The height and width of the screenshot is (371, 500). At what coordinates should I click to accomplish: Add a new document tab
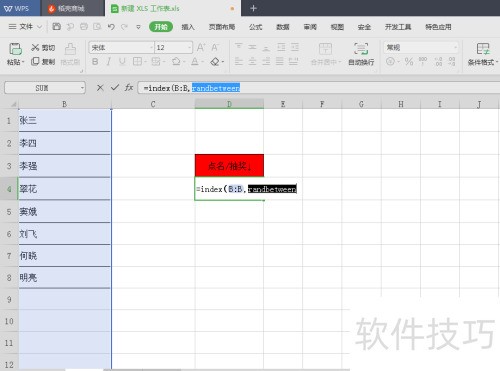pyautogui.click(x=253, y=8)
